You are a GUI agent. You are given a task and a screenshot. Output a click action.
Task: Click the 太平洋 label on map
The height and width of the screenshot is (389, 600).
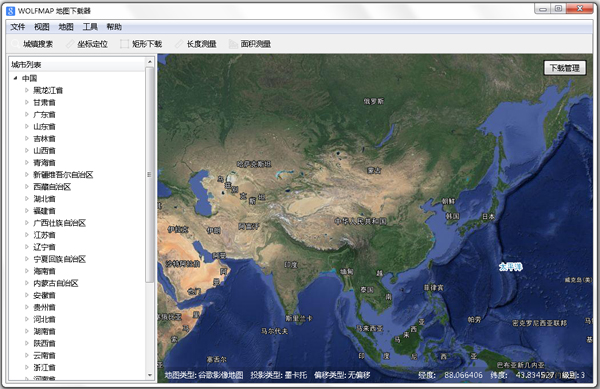click(511, 267)
